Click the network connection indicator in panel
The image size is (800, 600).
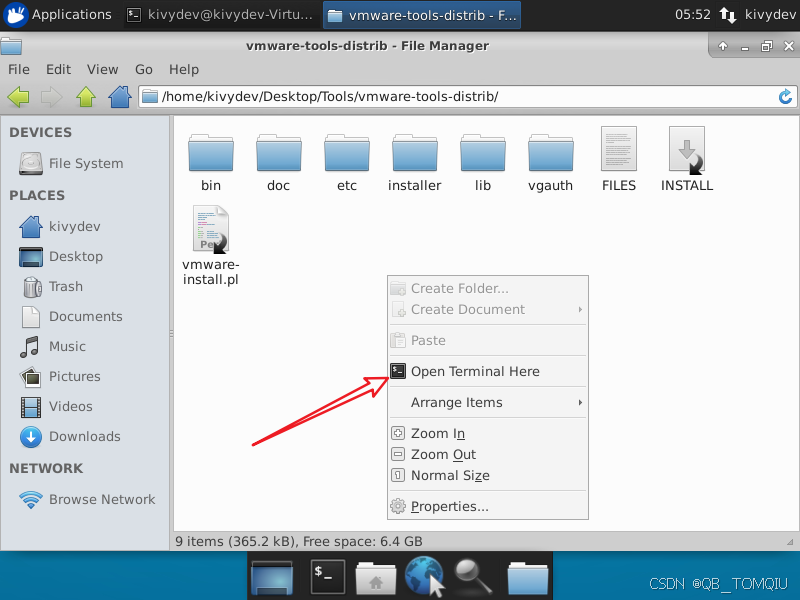click(728, 15)
